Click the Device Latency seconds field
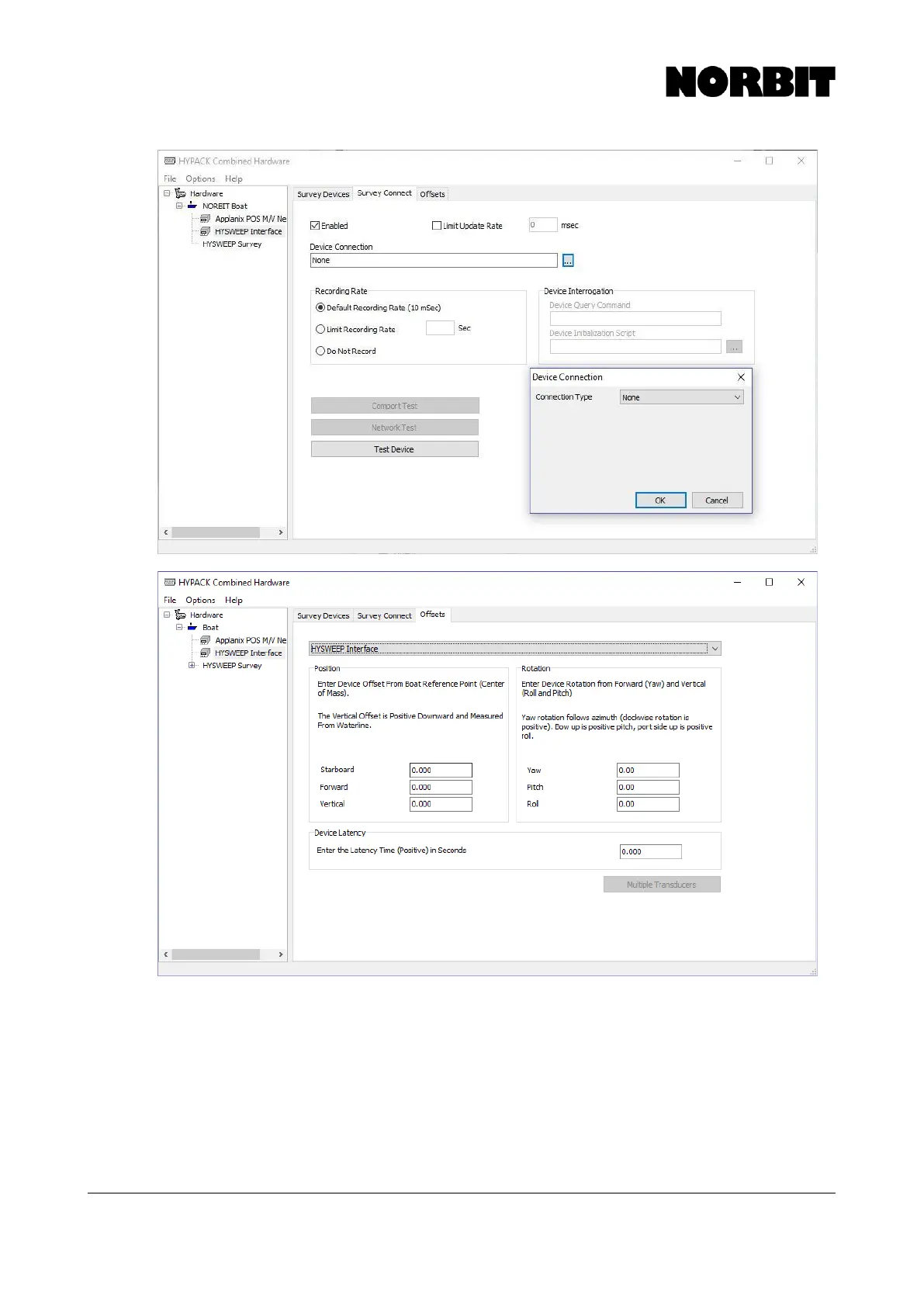This screenshot has height=1306, width=924. point(650,851)
